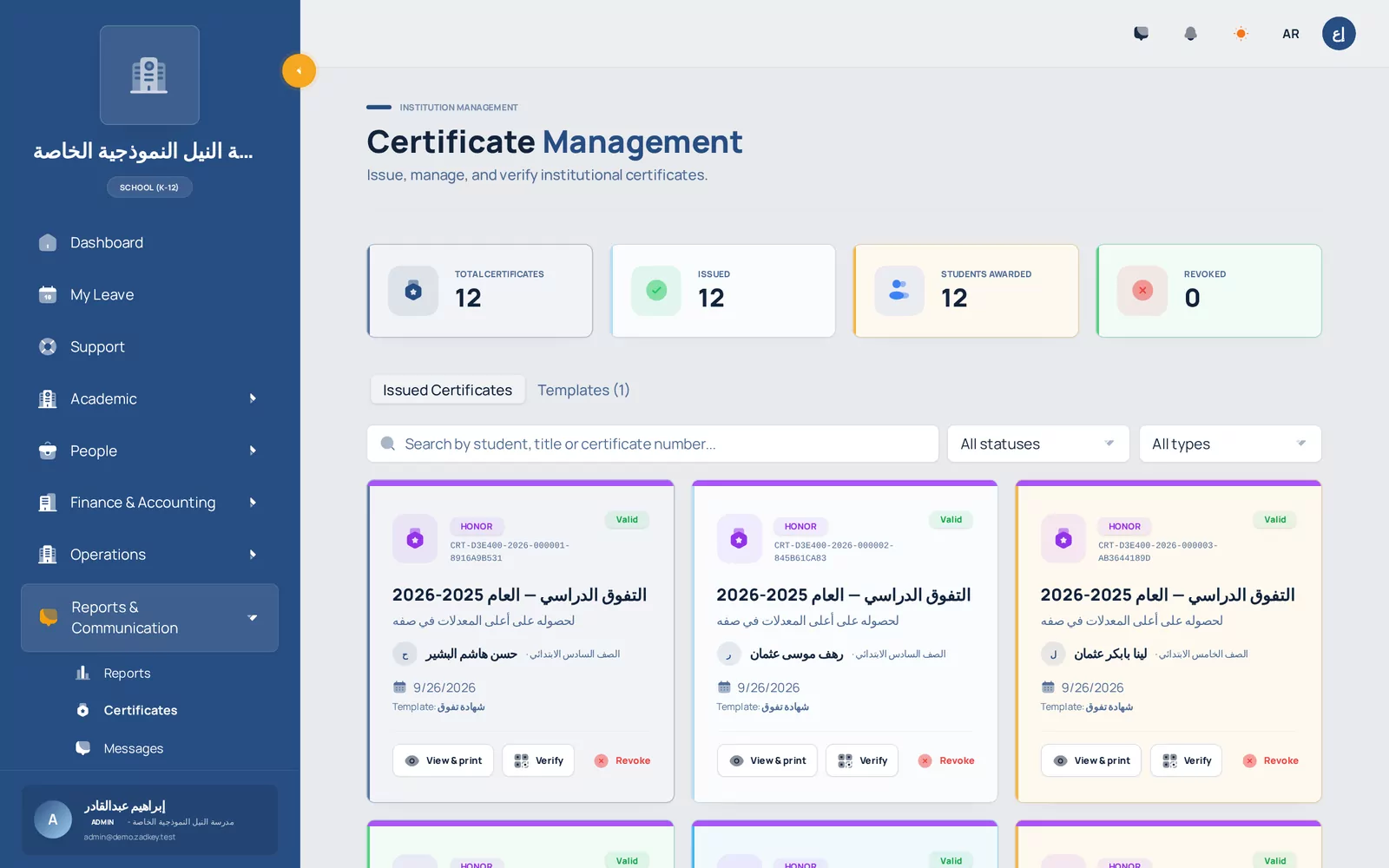Click the Revoked red X icon
1389x868 pixels.
click(x=1142, y=291)
